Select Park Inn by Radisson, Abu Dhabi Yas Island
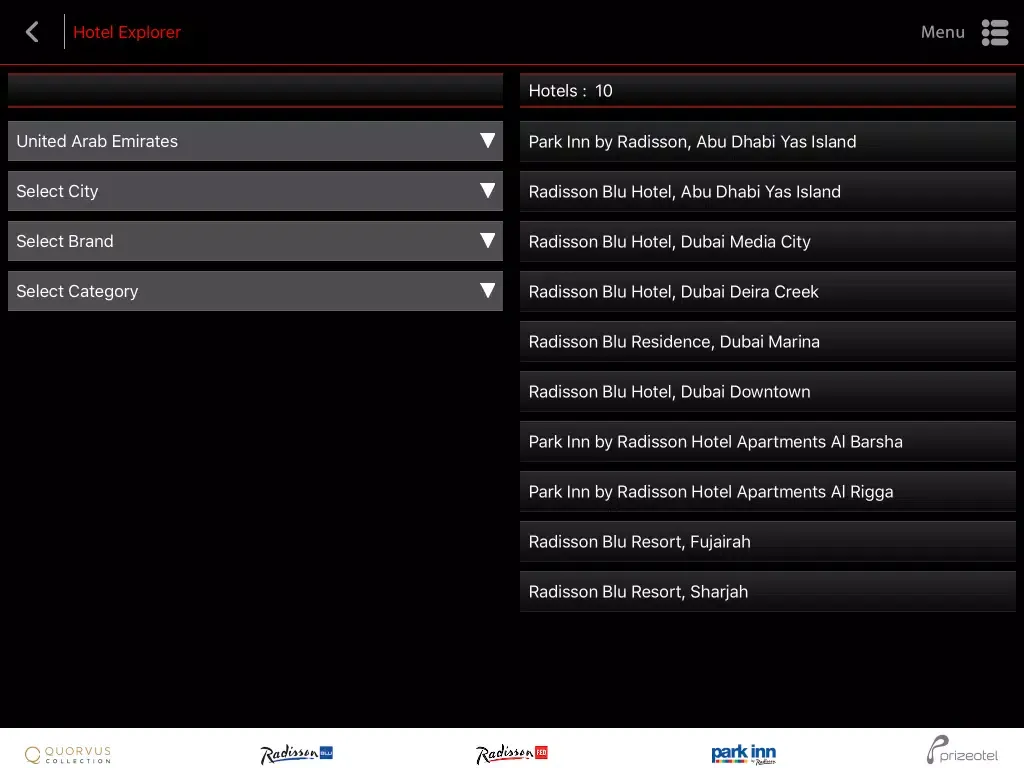 (767, 142)
